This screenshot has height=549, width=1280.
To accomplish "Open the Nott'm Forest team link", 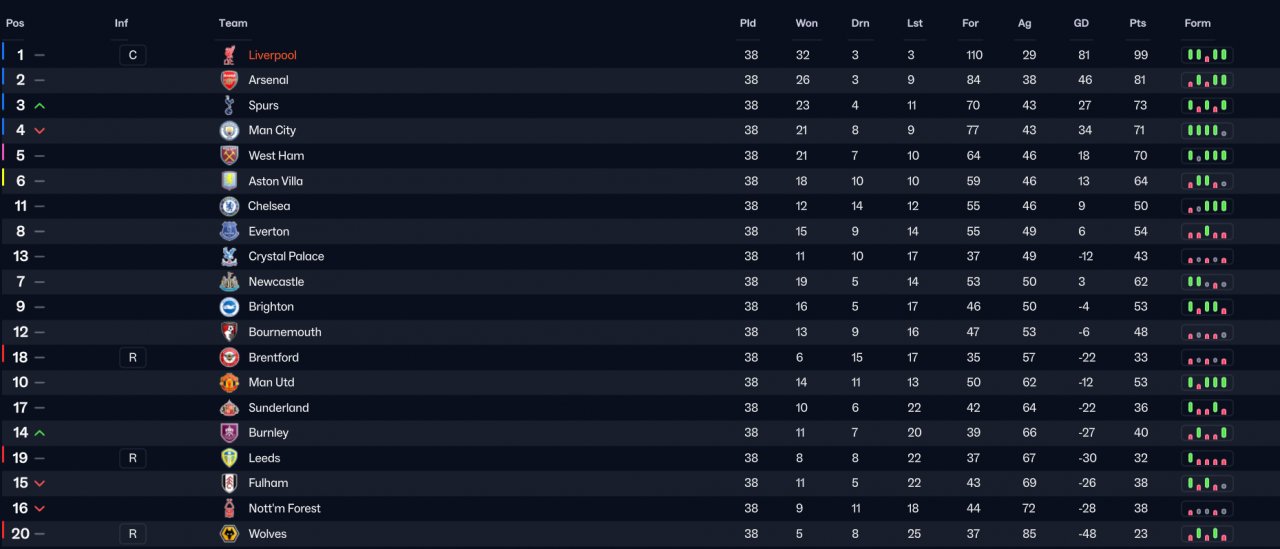I will point(284,508).
